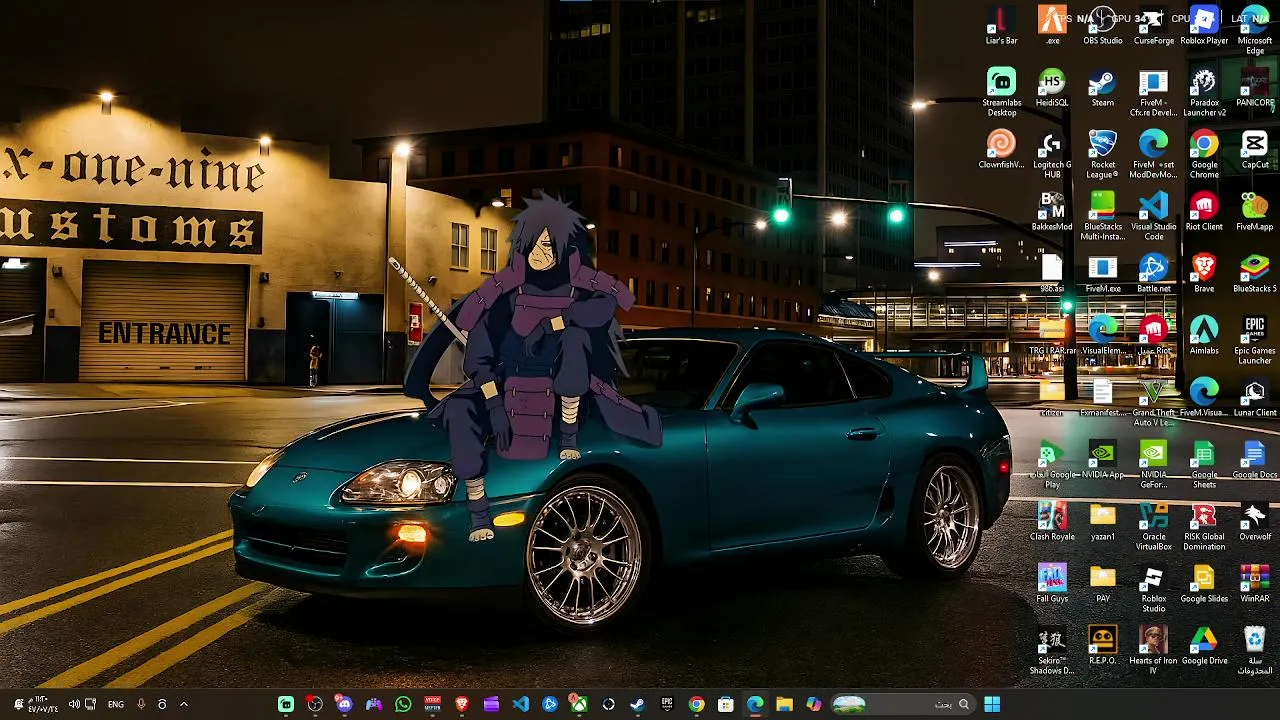Open BlueStacks 5 desktop shortcut
The image size is (1280, 720).
(x=1255, y=274)
